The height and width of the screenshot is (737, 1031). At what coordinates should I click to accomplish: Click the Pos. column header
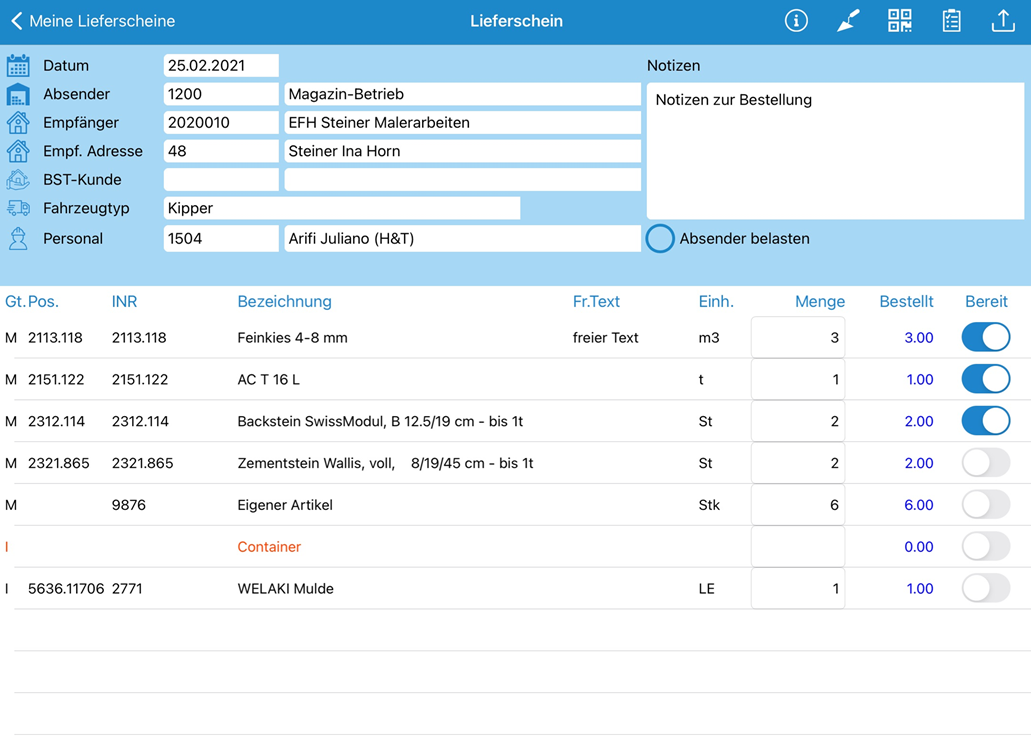(43, 302)
